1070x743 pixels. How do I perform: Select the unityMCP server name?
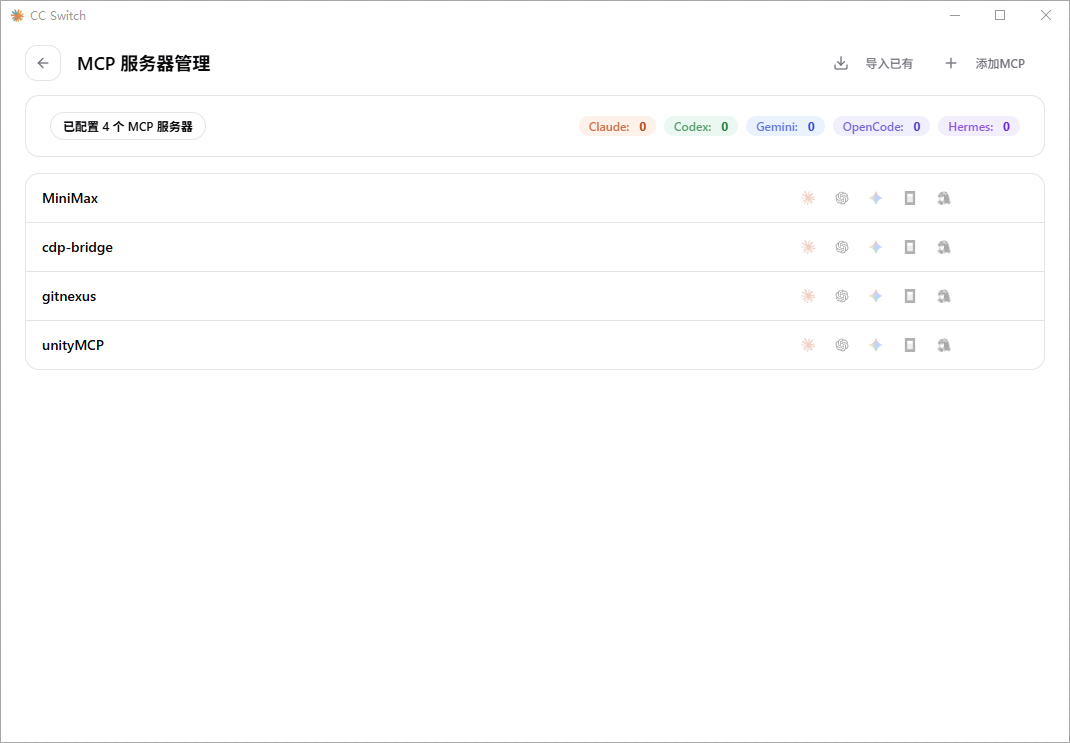click(73, 345)
